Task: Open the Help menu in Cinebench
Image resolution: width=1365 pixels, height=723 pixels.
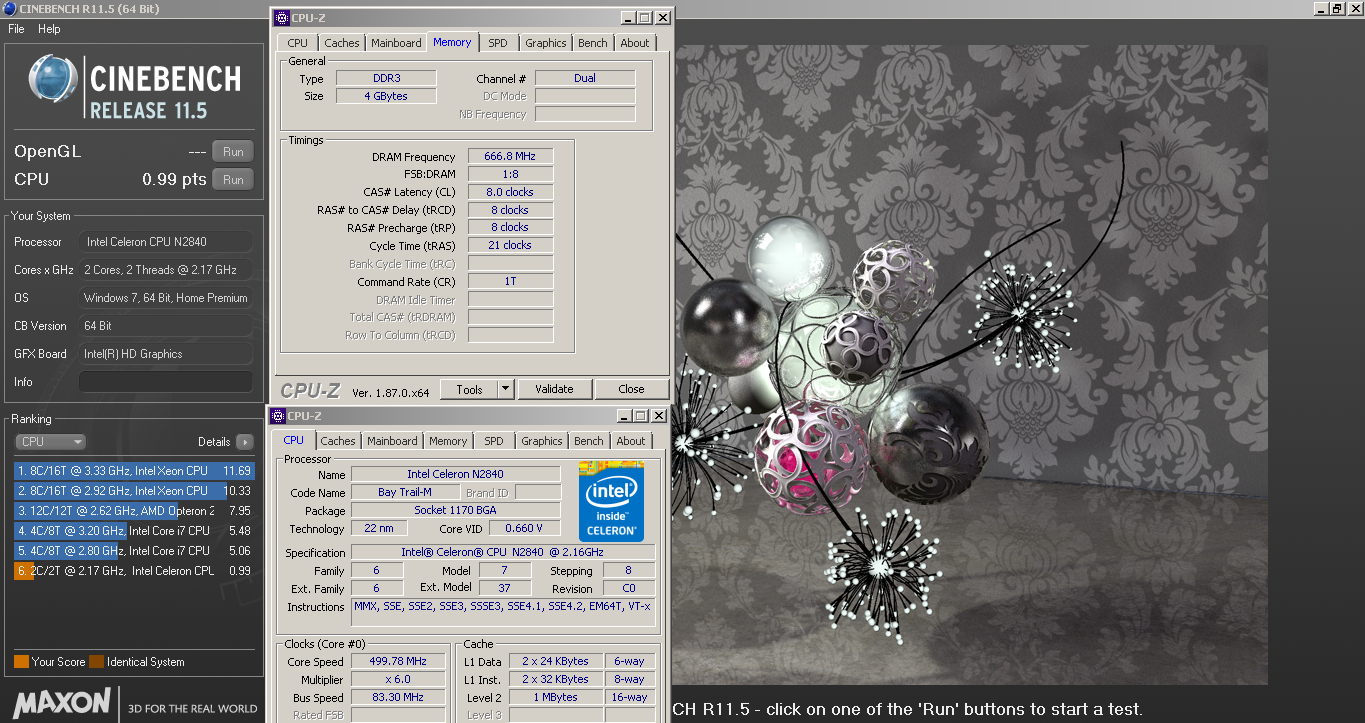Action: pos(49,29)
